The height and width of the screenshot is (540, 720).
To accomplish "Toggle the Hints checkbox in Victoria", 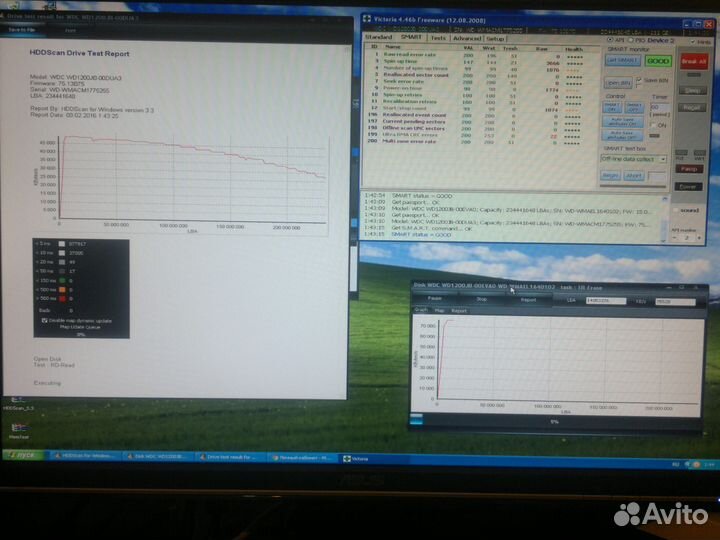I will pyautogui.click(x=692, y=42).
